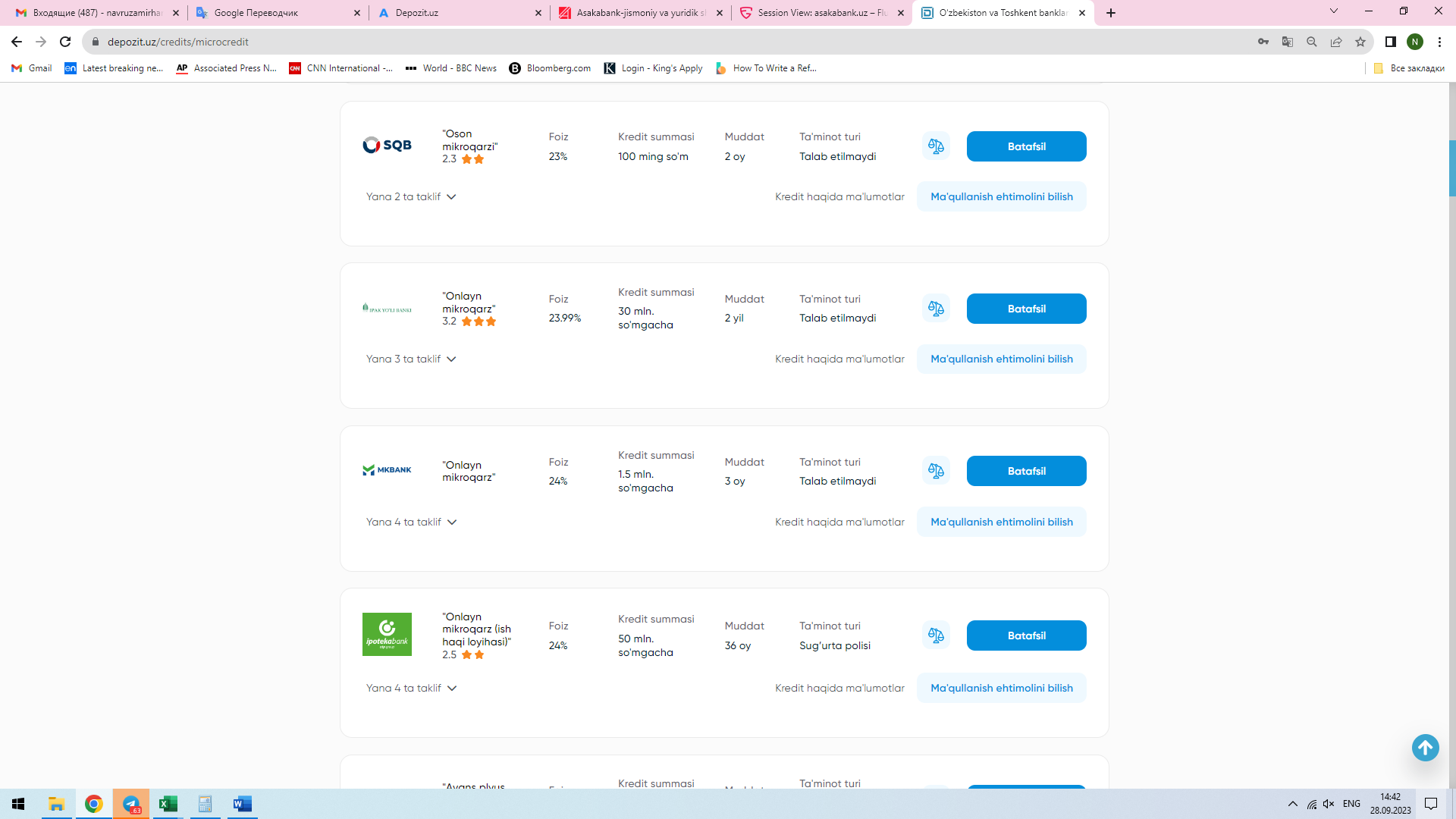
Task: Click the compare scales icon for Ipak Yo'li Bank loan
Action: pyautogui.click(x=936, y=309)
